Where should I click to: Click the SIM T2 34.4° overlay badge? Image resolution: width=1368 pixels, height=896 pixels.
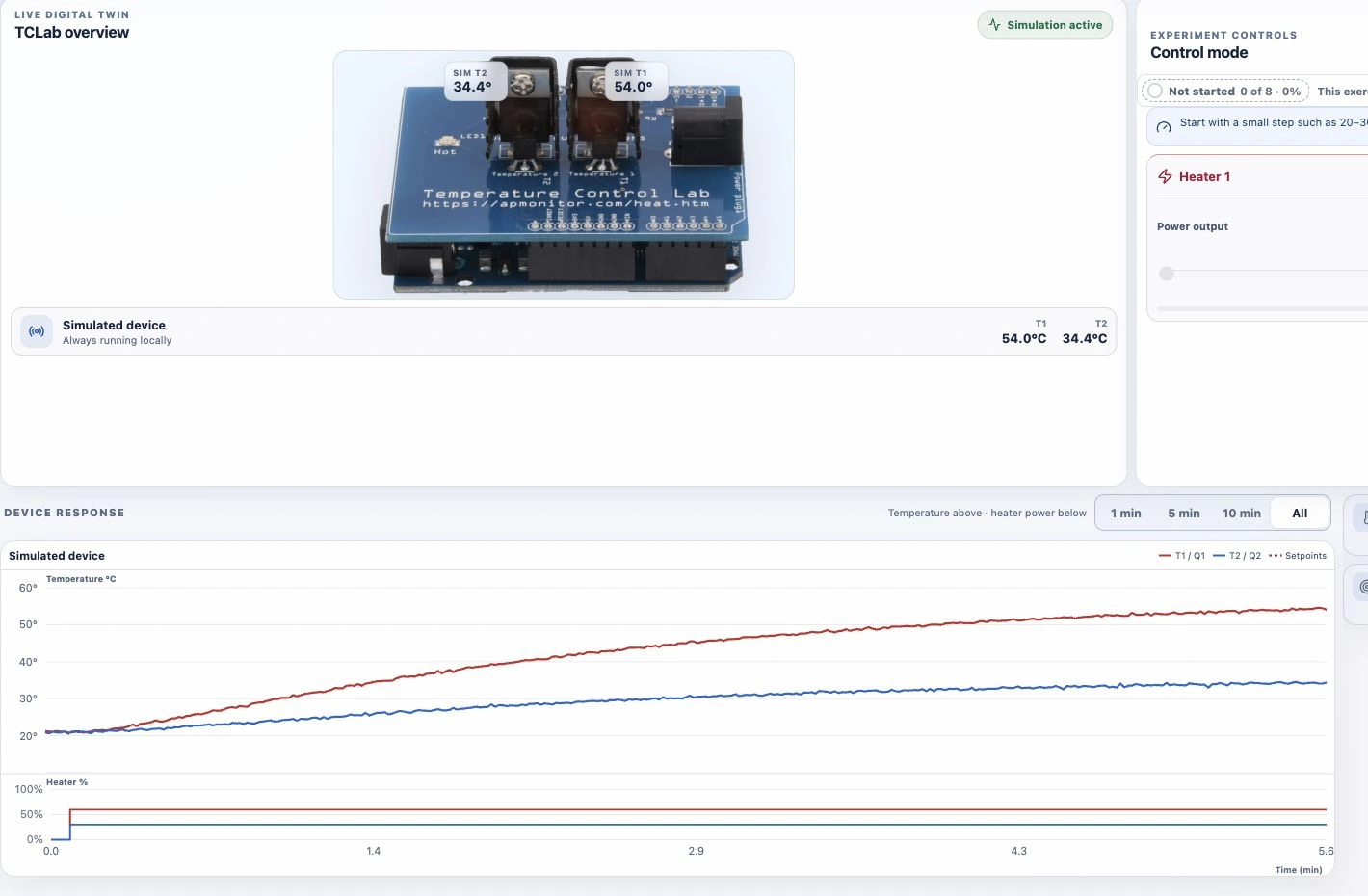tap(474, 81)
